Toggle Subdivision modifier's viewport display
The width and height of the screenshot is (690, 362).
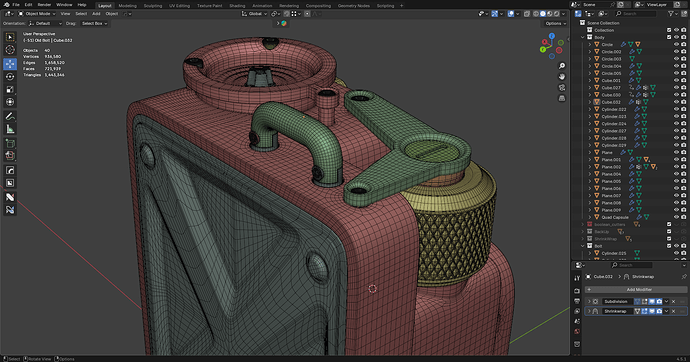point(652,301)
